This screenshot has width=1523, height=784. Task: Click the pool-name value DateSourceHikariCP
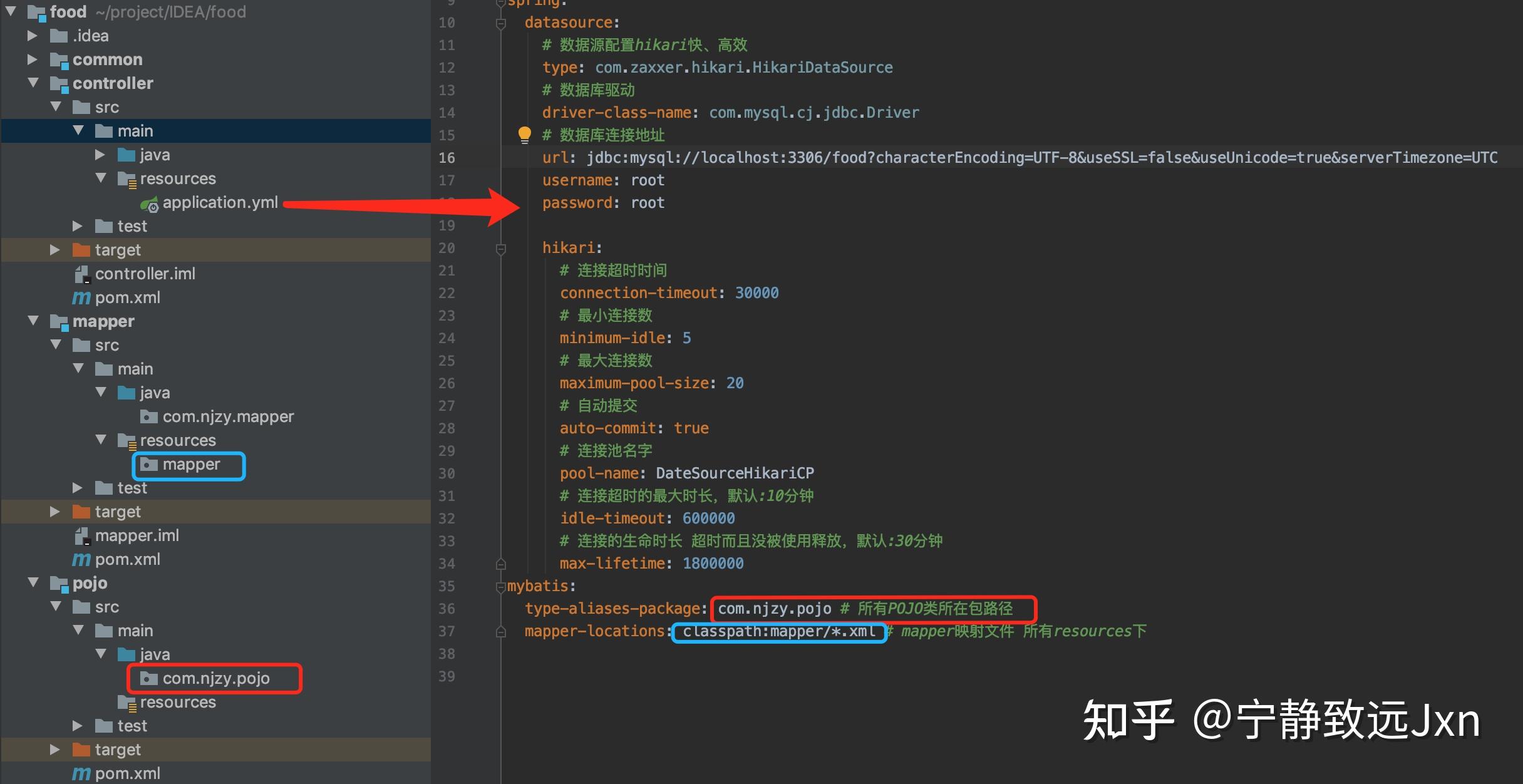(x=735, y=473)
